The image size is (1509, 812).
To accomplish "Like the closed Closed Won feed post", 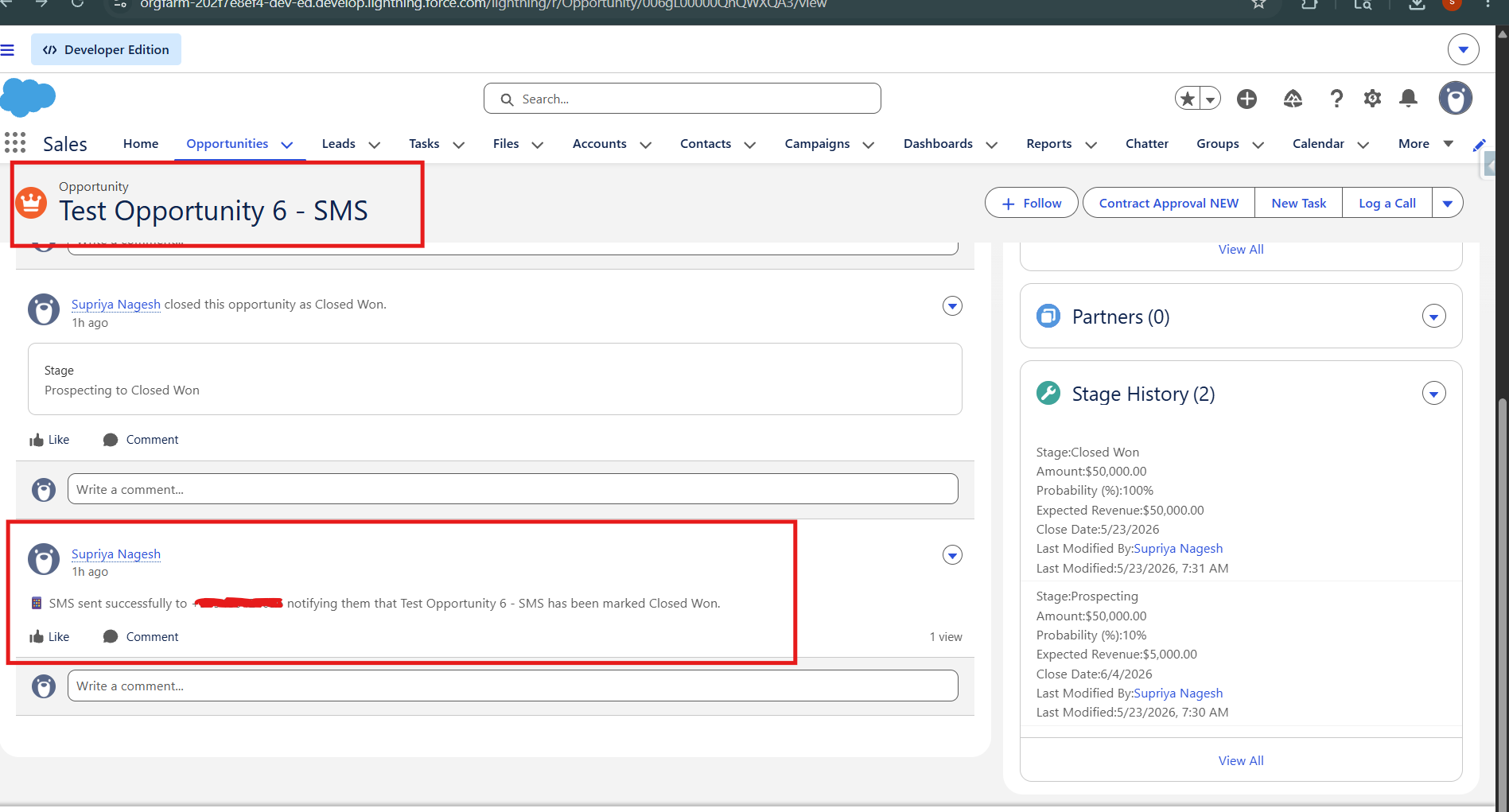I will pos(49,440).
